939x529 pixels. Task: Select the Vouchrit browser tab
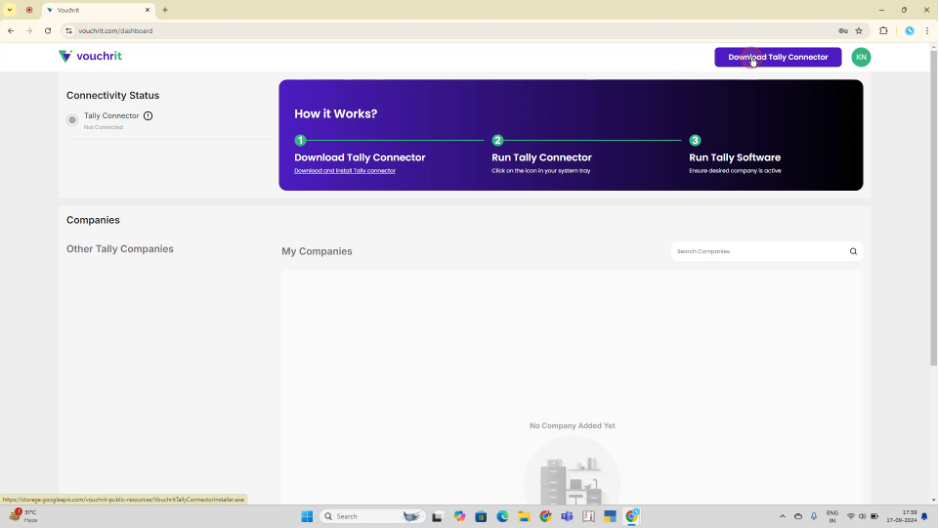[x=99, y=10]
